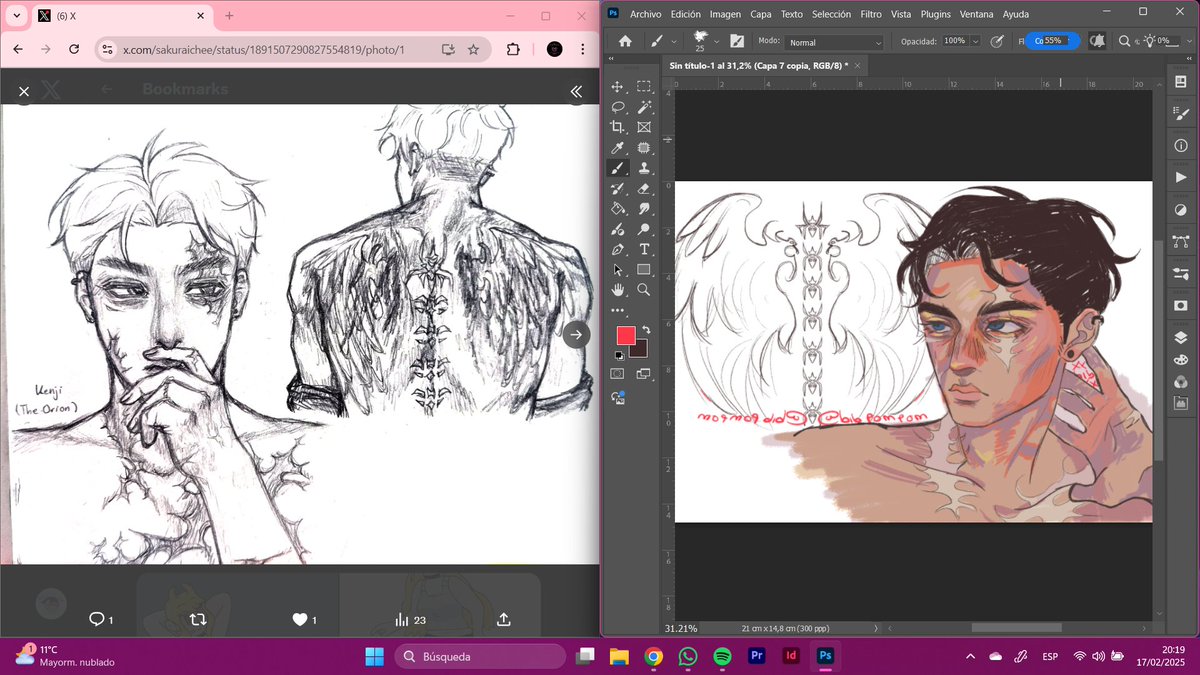Repost the X post
The height and width of the screenshot is (675, 1200).
click(x=198, y=620)
